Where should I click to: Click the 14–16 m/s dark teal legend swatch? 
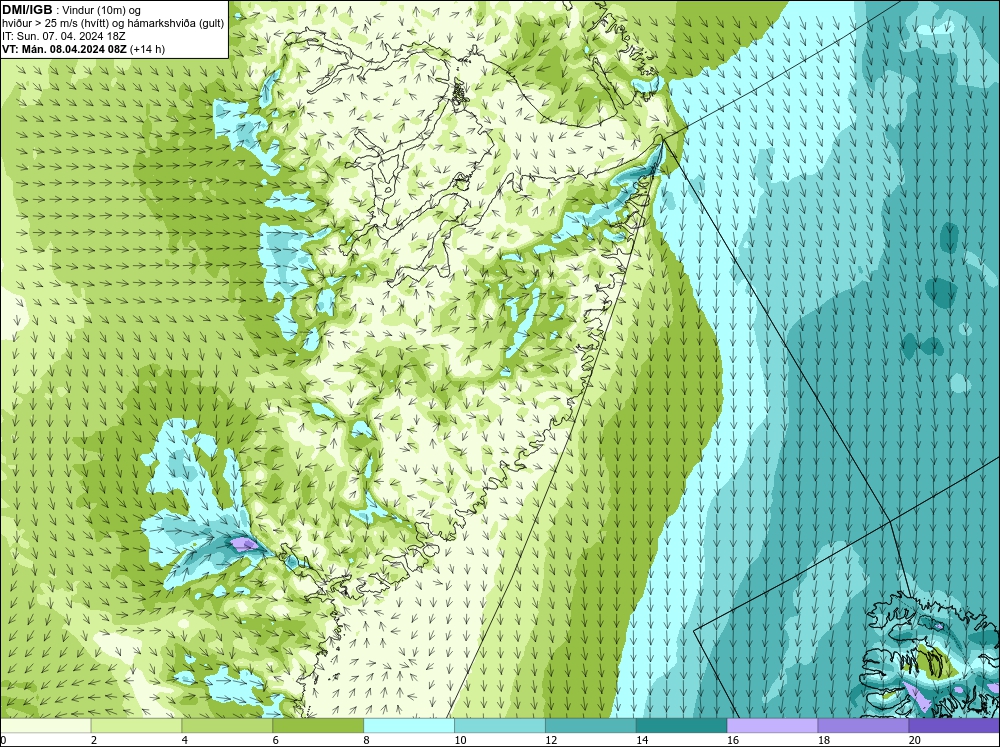pyautogui.click(x=682, y=726)
